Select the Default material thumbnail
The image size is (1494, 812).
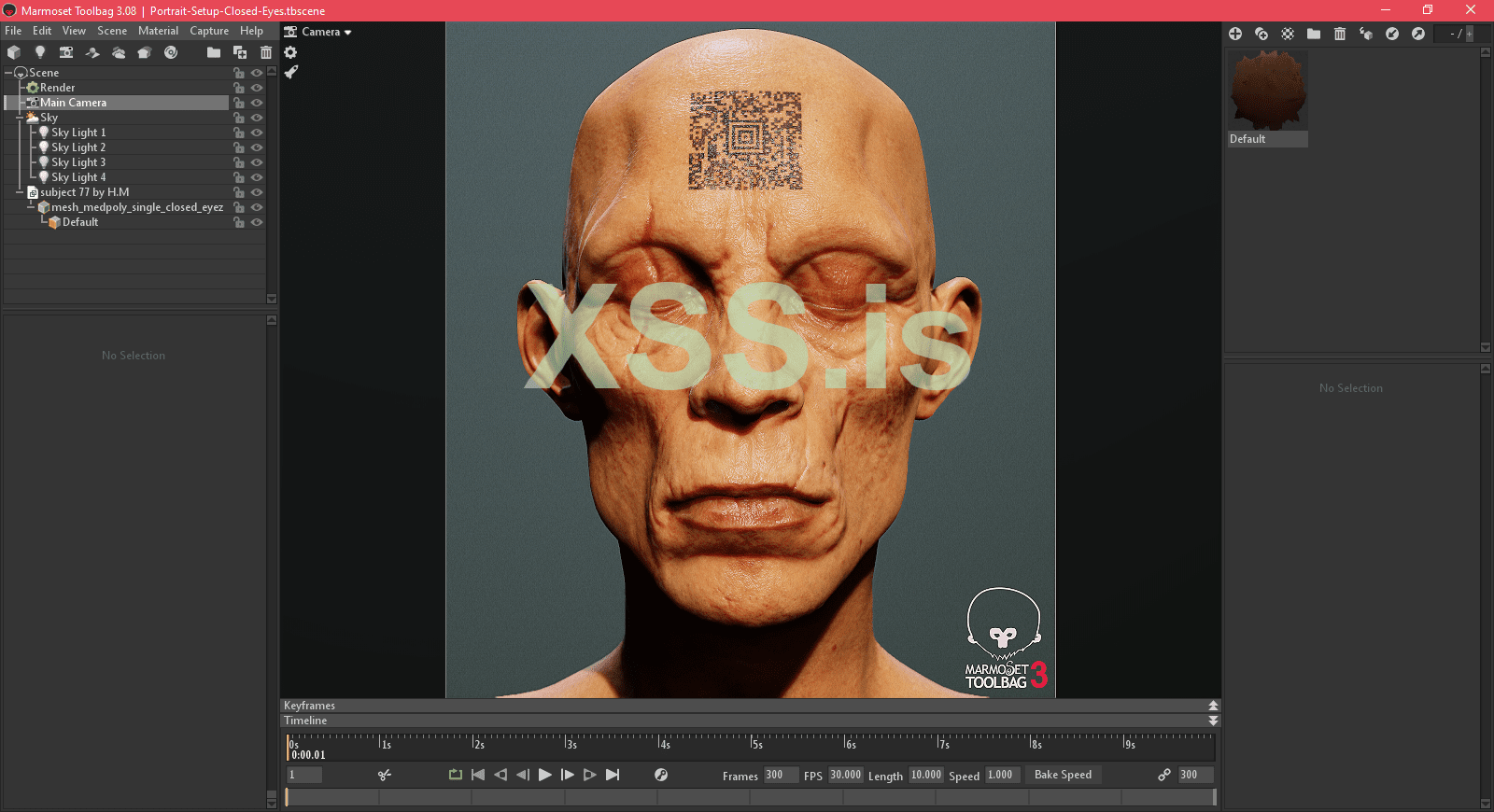(1267, 91)
